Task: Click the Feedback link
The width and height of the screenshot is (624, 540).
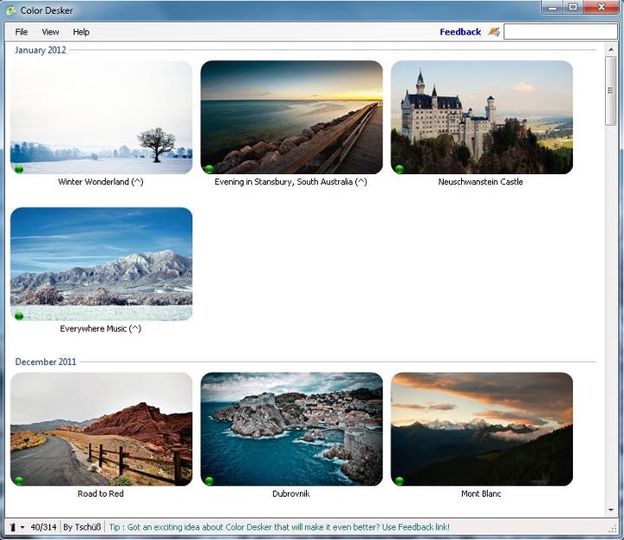Action: click(x=460, y=32)
